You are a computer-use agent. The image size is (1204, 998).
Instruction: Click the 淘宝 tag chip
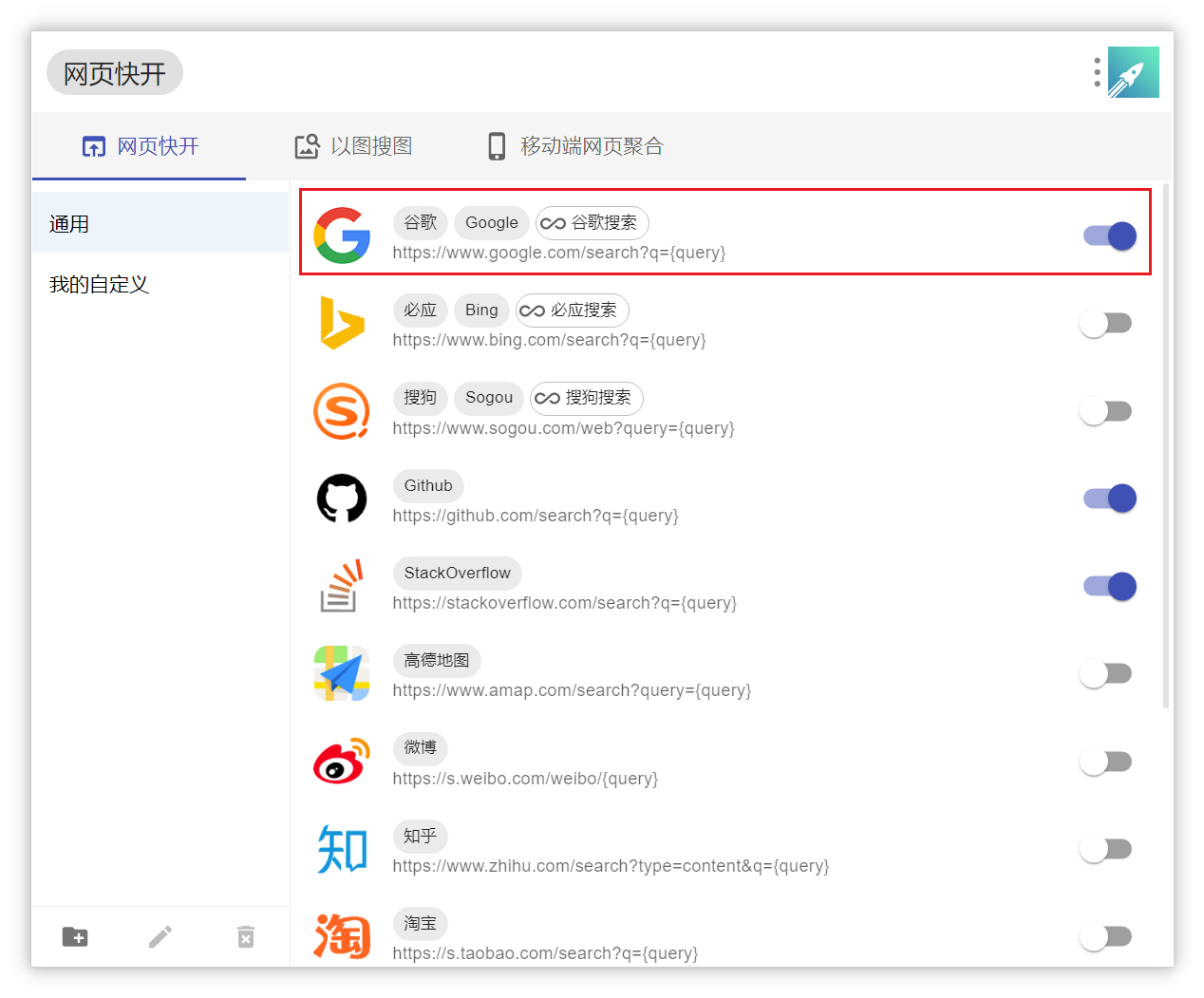(421, 924)
